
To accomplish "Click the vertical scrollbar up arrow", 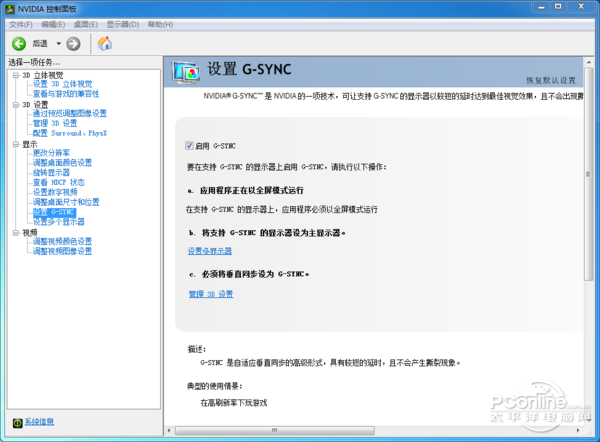I will point(589,62).
